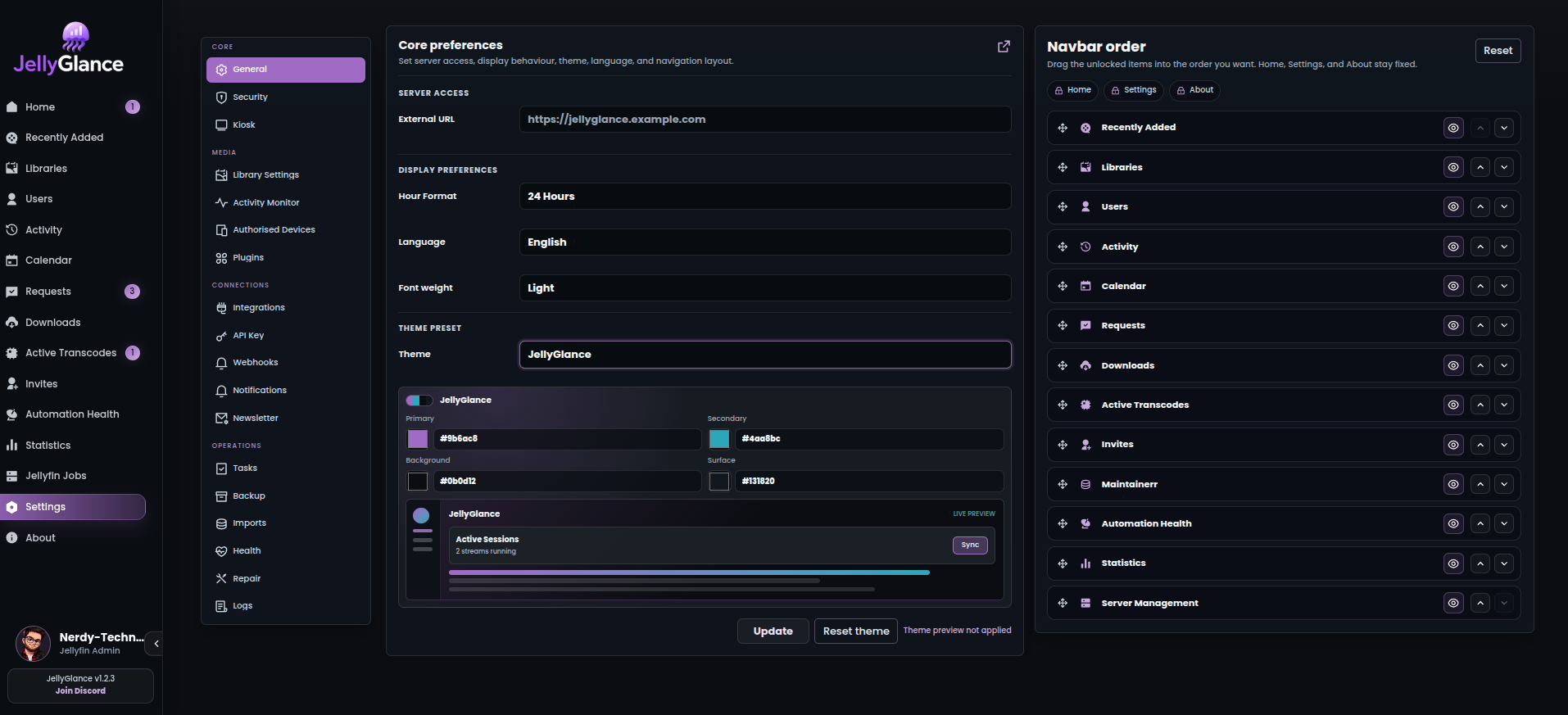Open the Language dropdown

[765, 242]
